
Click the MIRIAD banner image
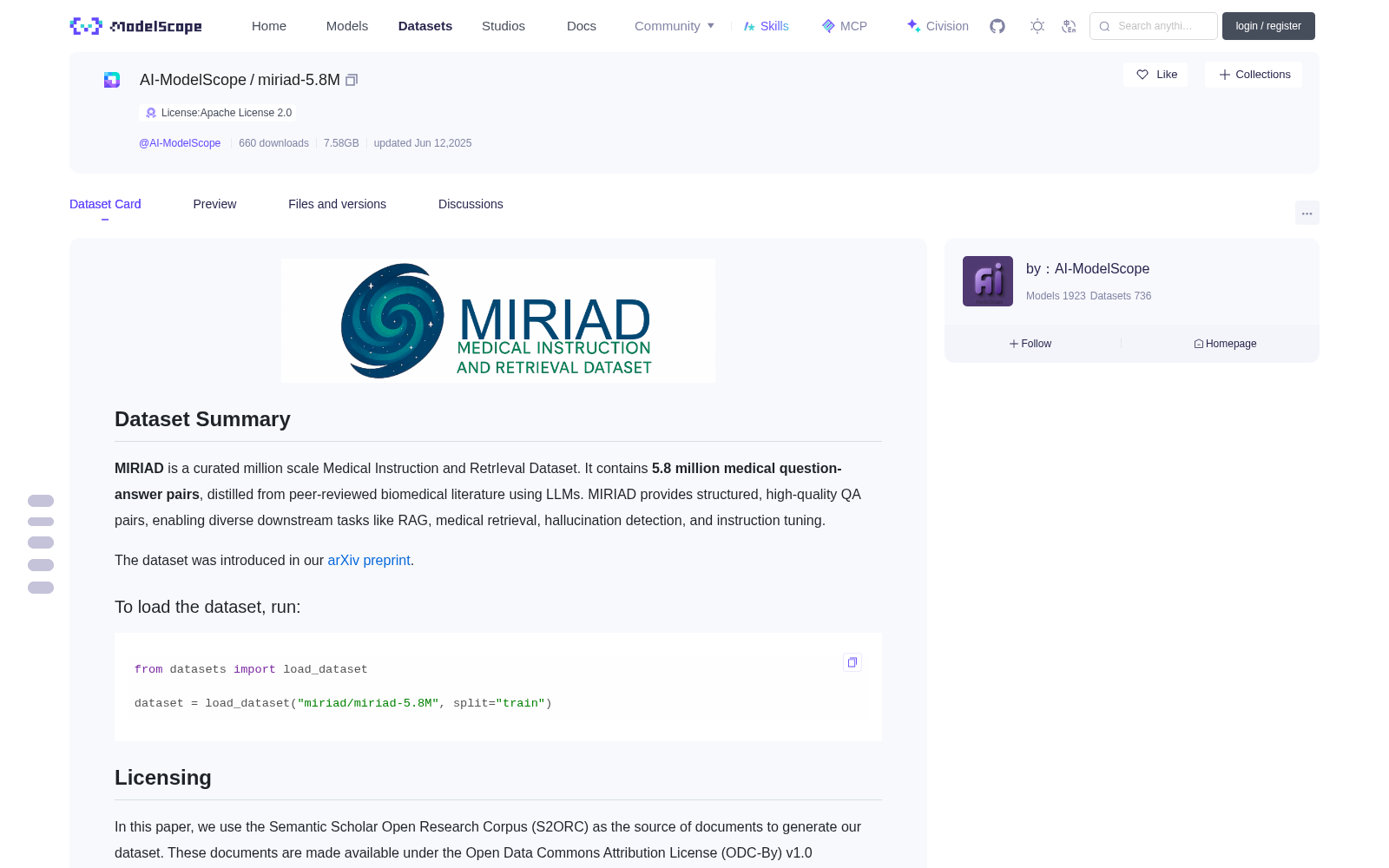coord(498,320)
